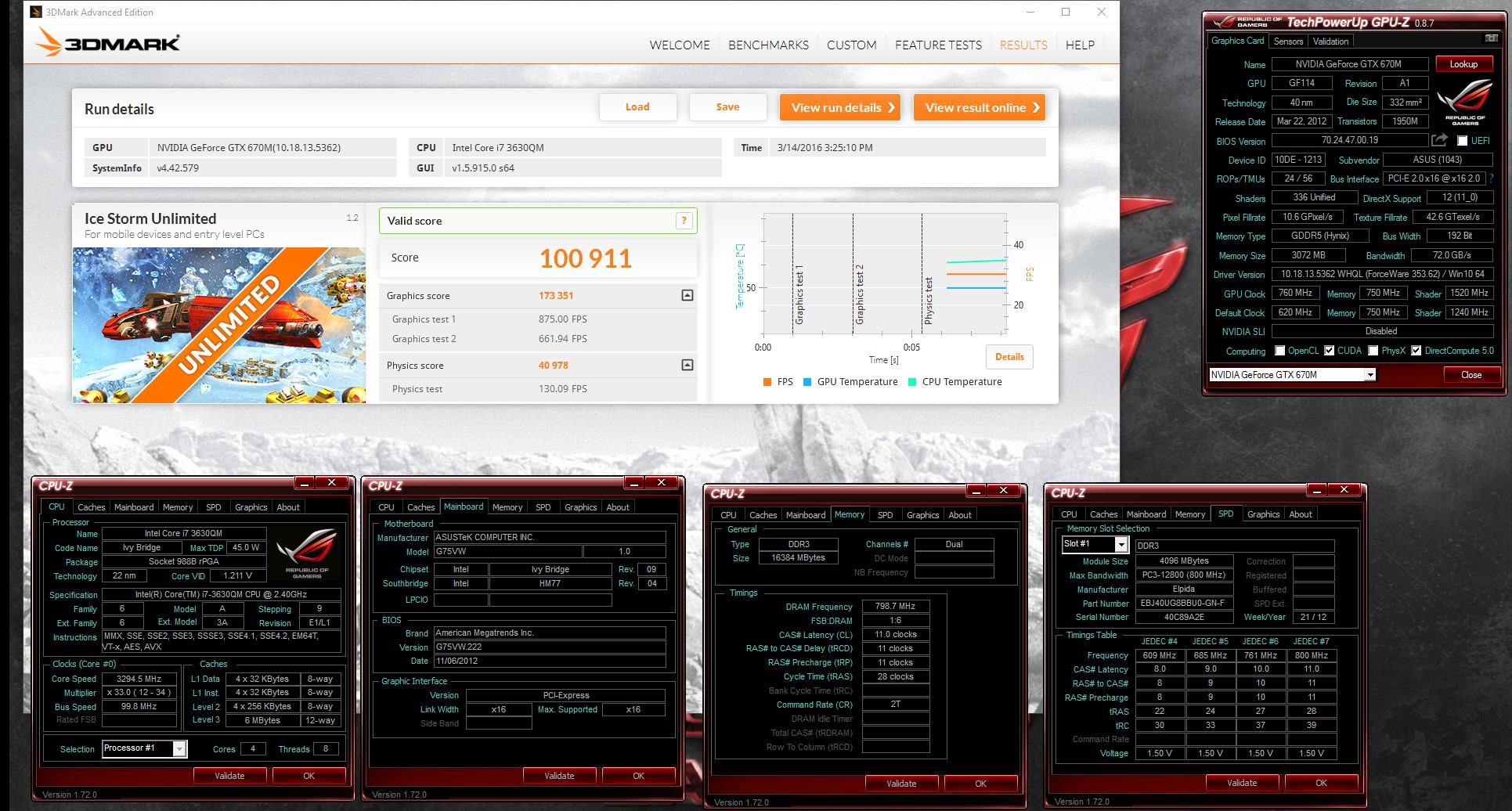The image size is (1512, 811).
Task: Open the HELP menu in 3DMark
Action: 1080,45
